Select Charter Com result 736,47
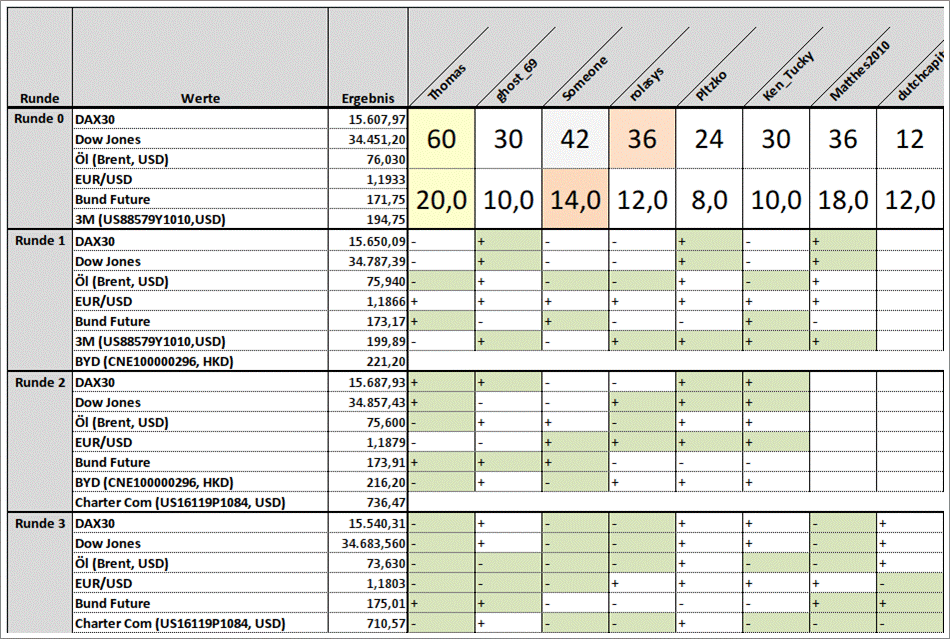 [368, 502]
